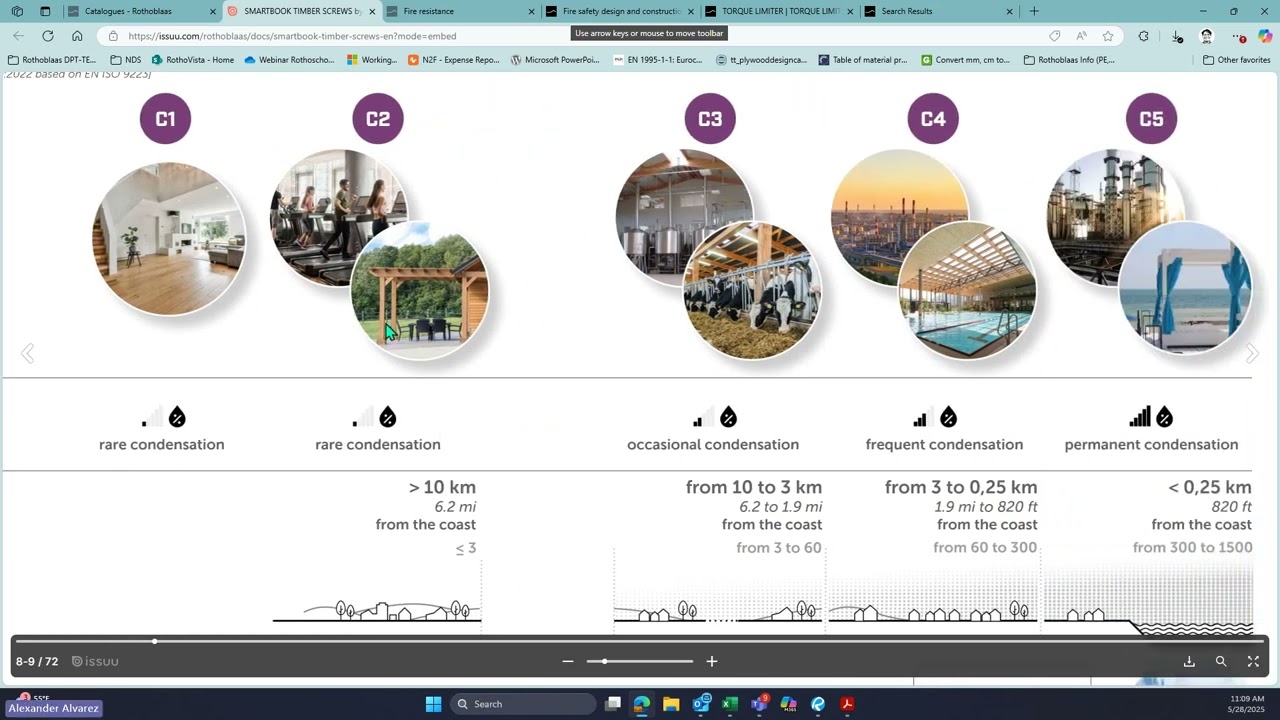Open browser extensions menu

pyautogui.click(x=1144, y=36)
